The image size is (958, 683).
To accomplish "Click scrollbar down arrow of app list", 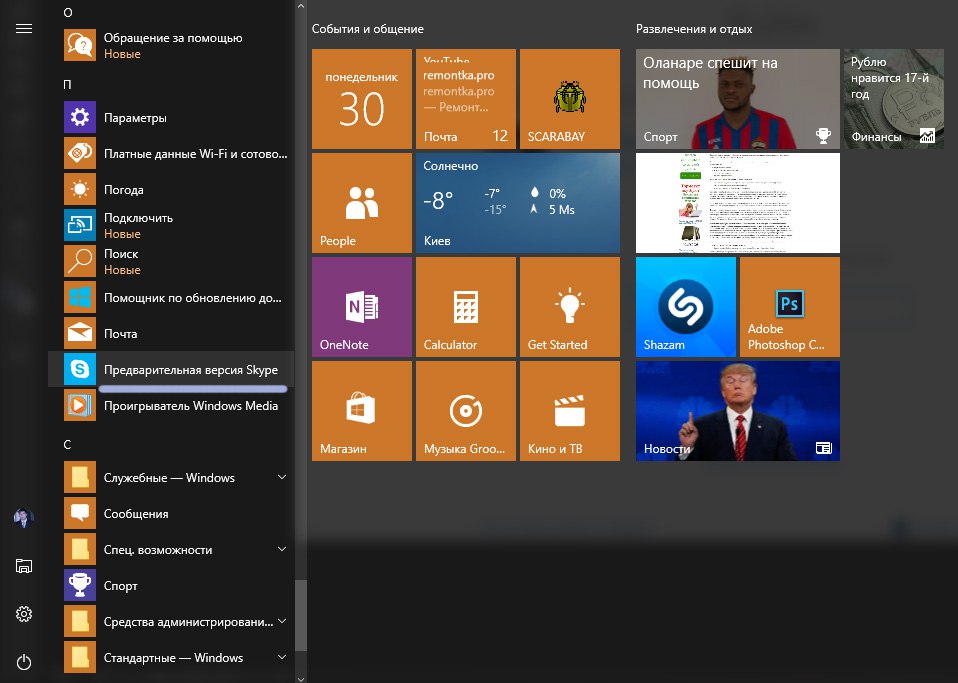I will click(x=301, y=678).
